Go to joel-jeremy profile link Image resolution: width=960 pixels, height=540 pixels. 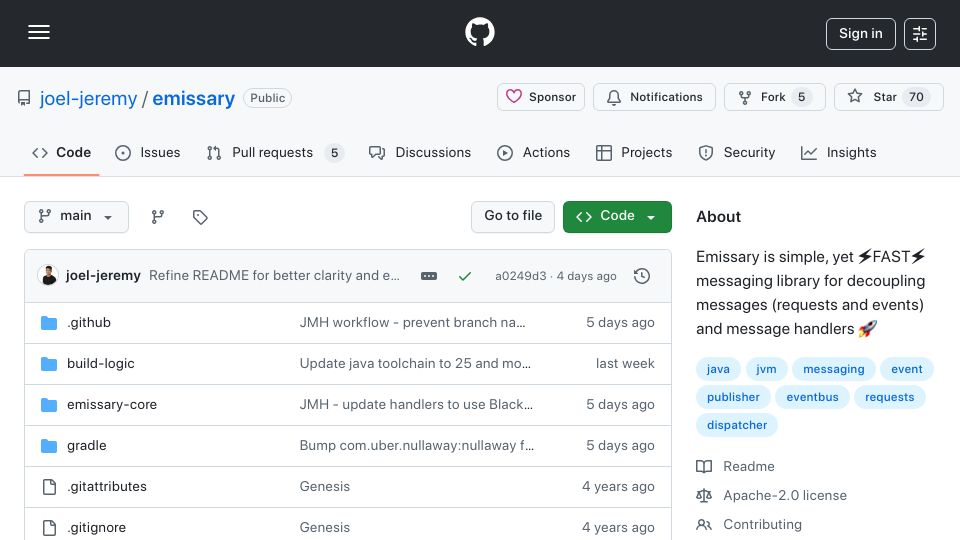click(x=88, y=99)
